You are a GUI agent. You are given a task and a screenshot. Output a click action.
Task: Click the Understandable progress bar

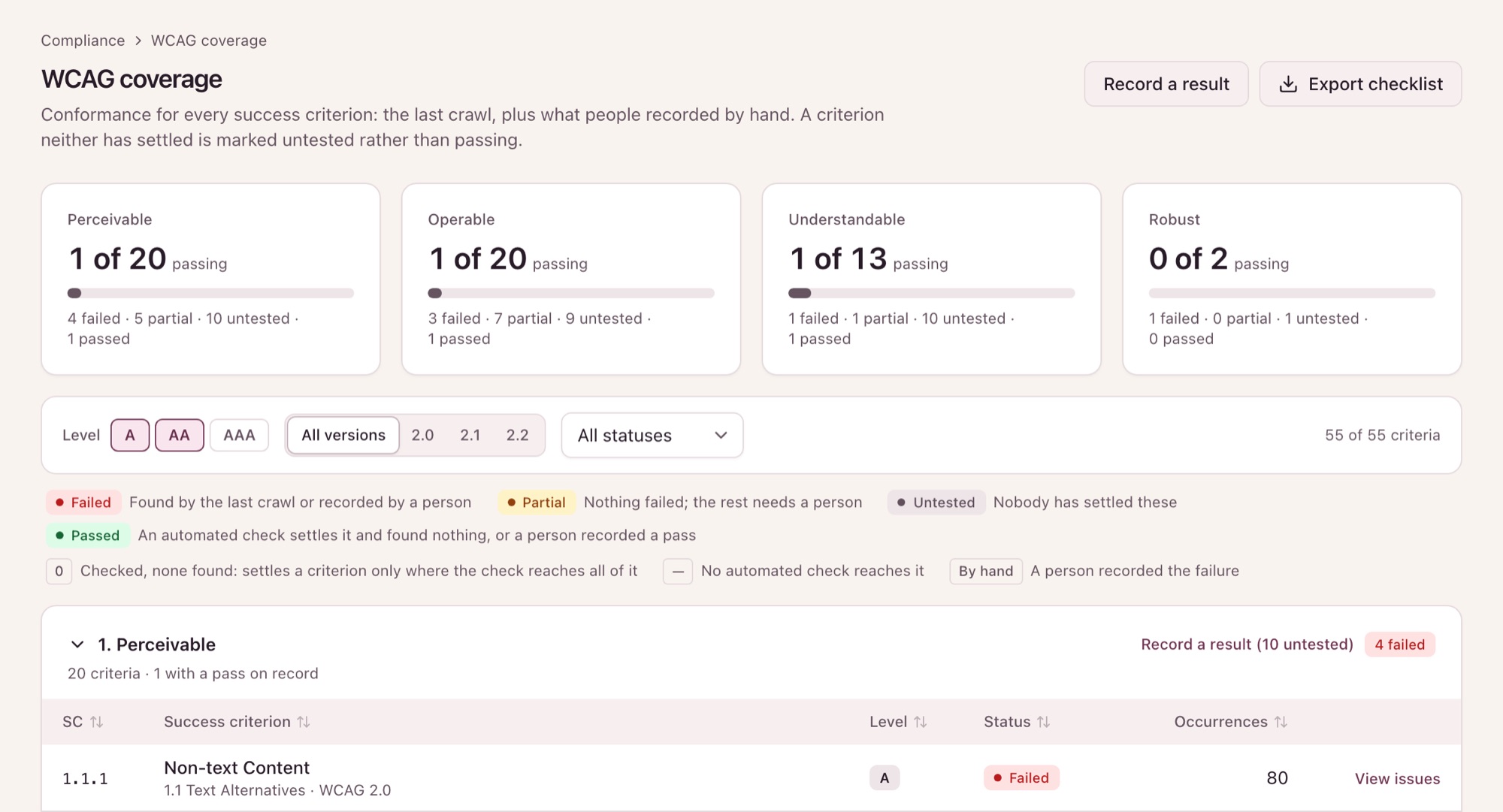coord(931,293)
